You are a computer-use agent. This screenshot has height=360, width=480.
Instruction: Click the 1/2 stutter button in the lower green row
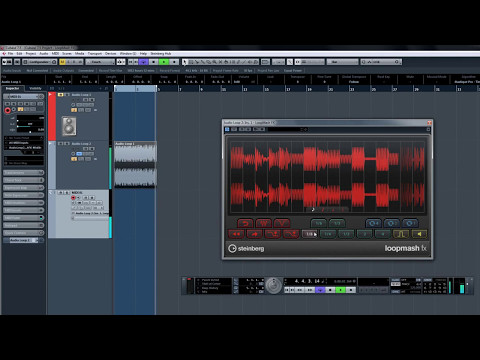tap(346, 234)
